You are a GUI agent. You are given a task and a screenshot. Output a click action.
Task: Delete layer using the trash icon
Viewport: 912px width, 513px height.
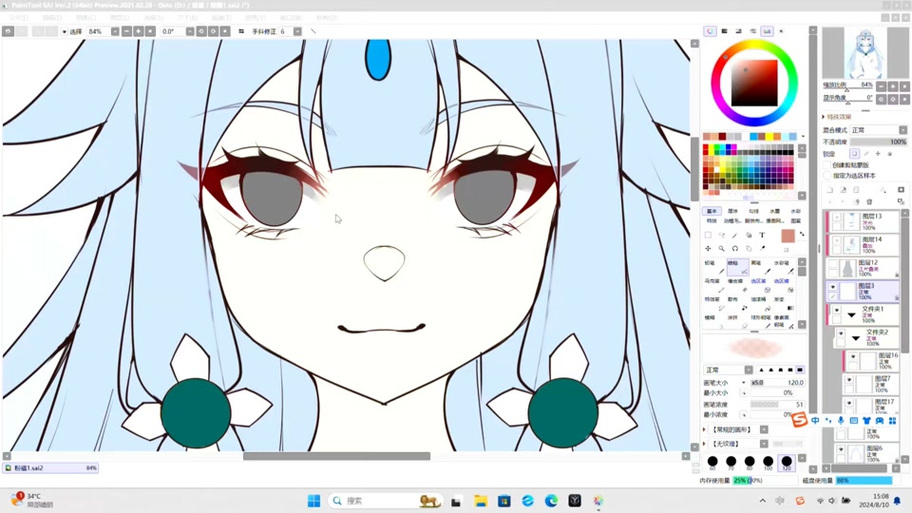coord(870,201)
